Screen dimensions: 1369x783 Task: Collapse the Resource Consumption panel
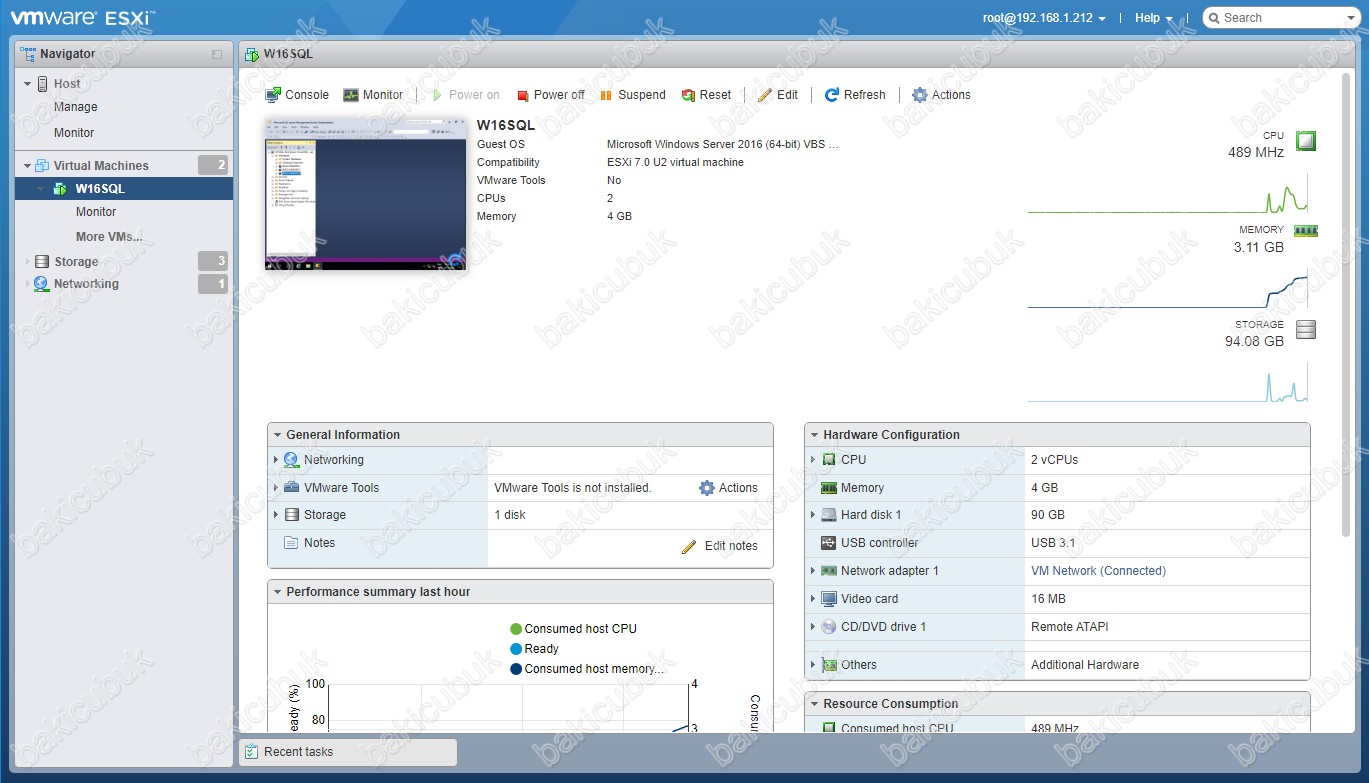[x=814, y=704]
